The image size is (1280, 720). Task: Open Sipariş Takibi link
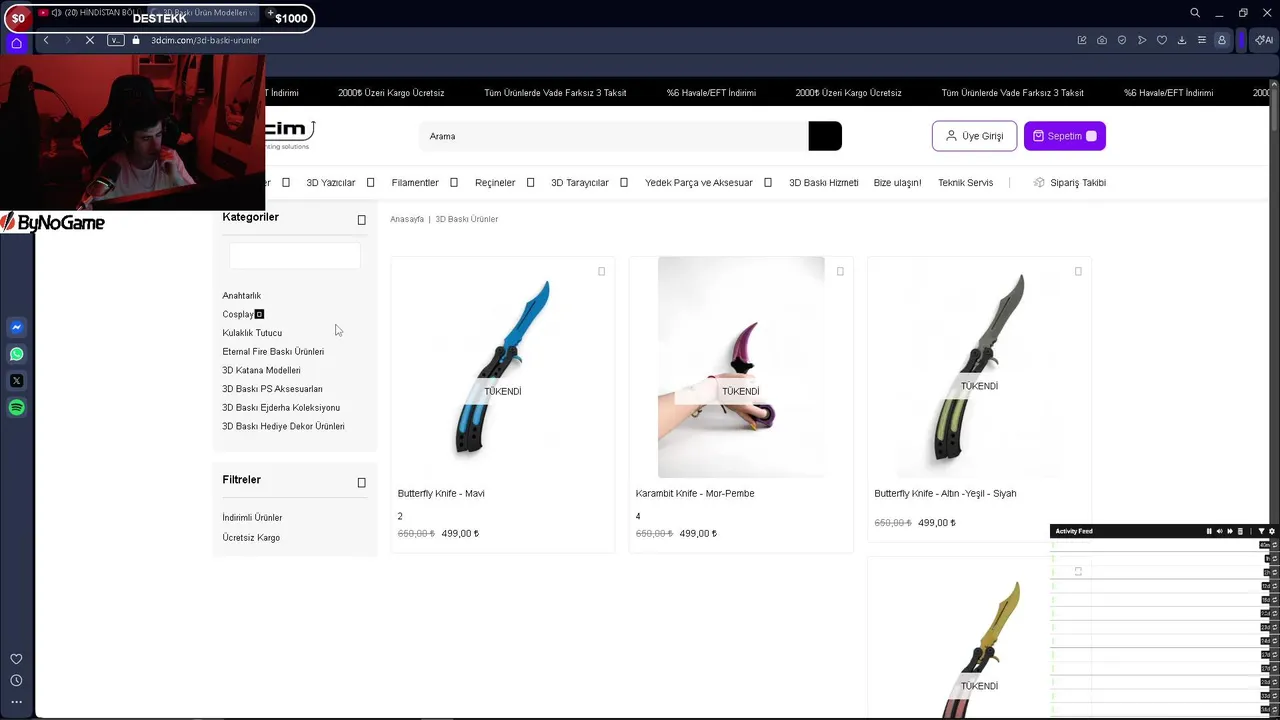tap(1070, 183)
